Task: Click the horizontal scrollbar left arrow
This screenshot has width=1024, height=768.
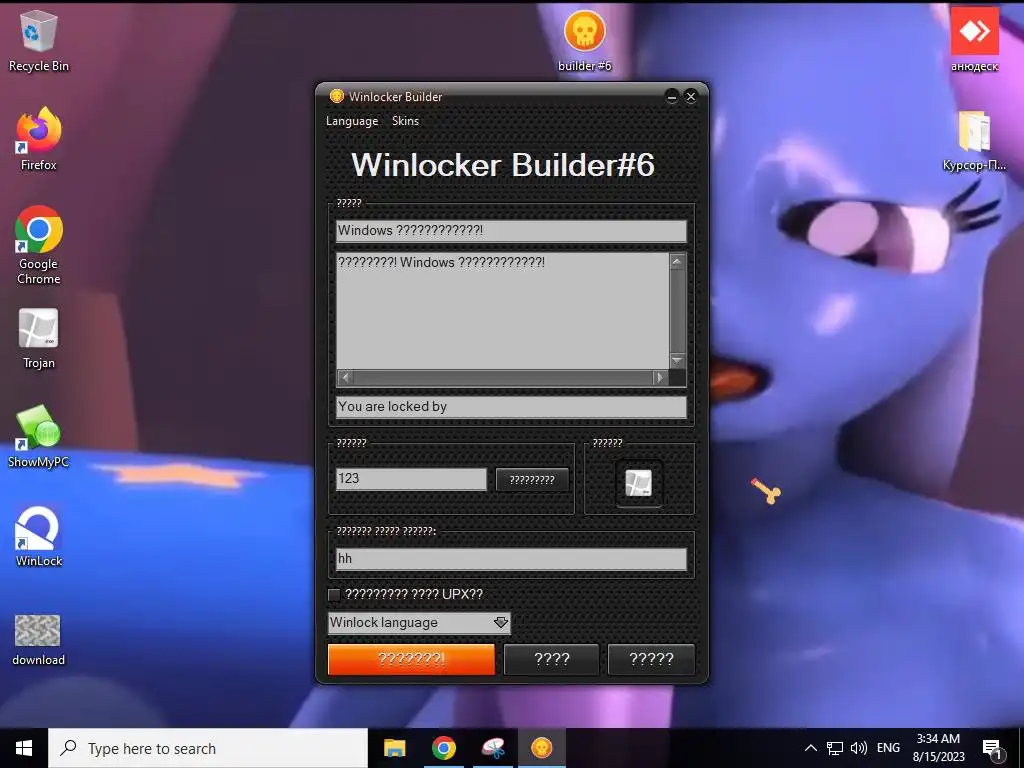Action: pyautogui.click(x=345, y=377)
